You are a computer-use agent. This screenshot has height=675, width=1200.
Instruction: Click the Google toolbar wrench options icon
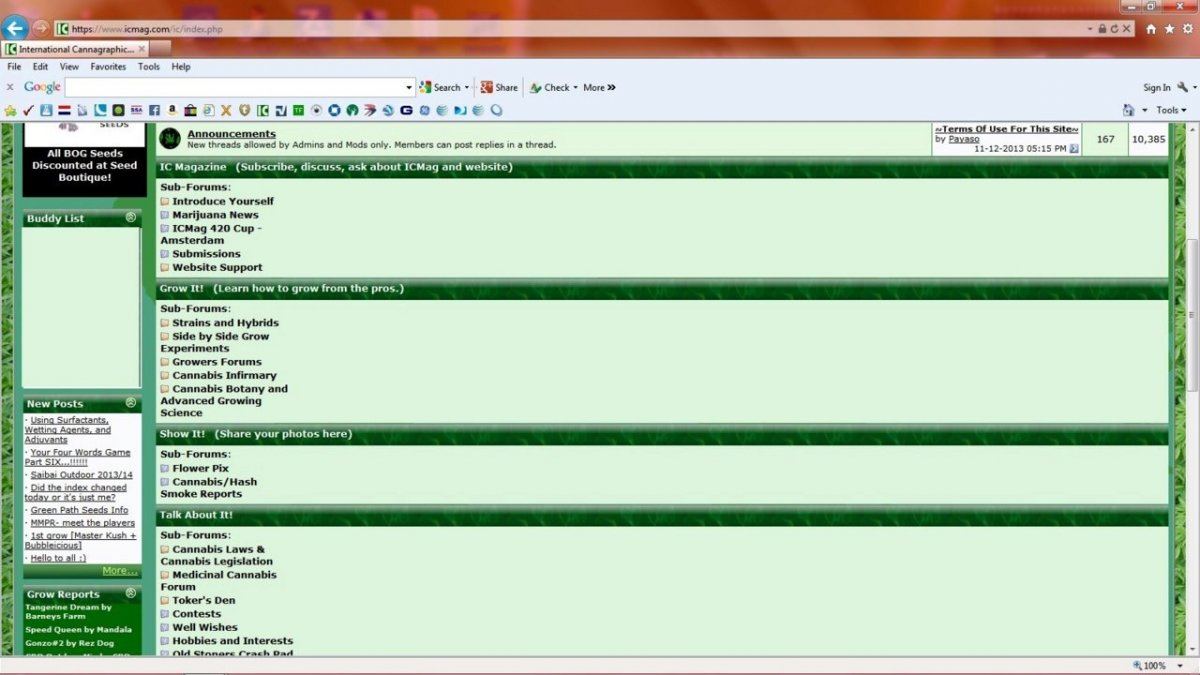point(1182,87)
